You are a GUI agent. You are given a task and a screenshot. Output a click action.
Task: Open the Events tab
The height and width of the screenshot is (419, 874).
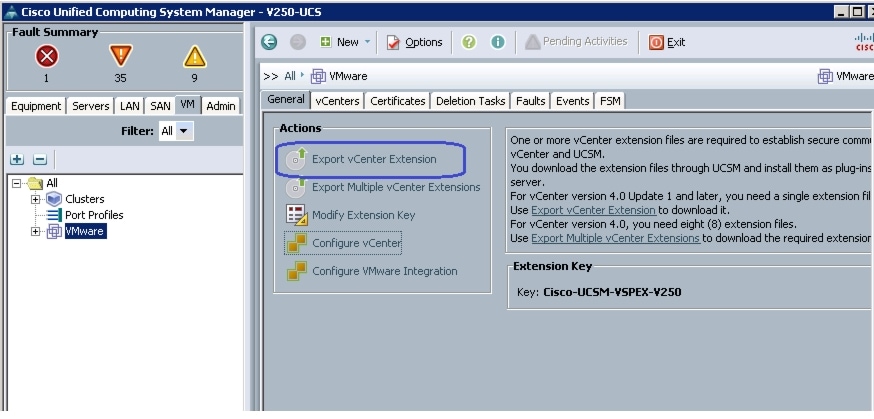(x=572, y=101)
